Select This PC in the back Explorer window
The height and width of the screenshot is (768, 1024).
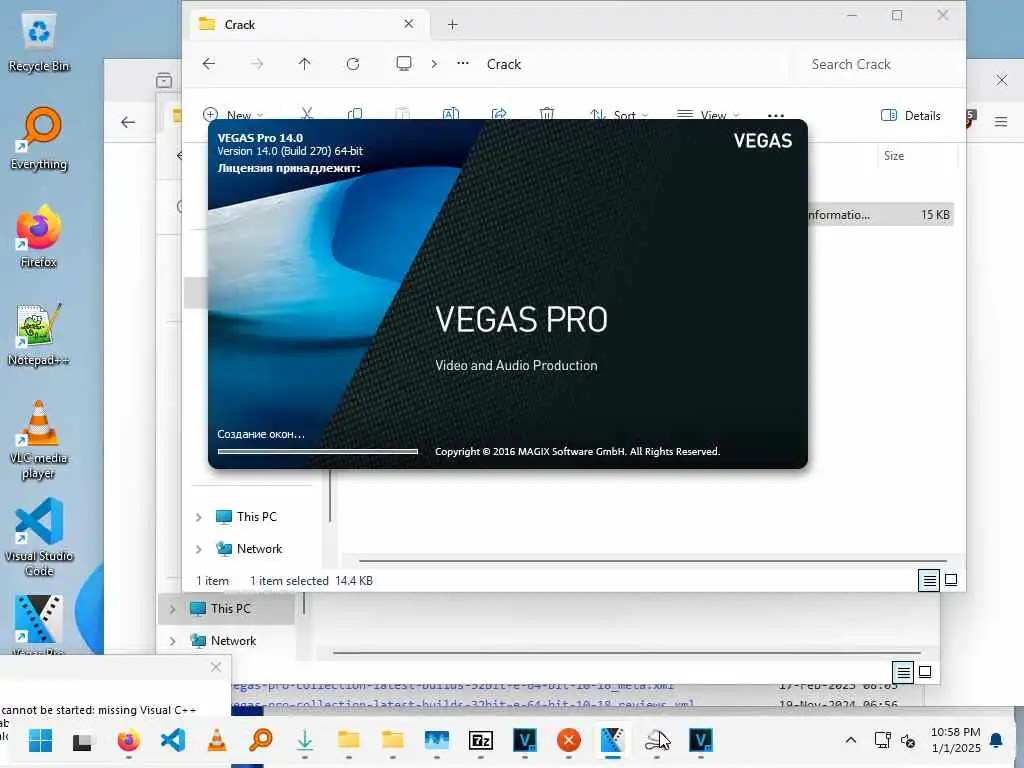coord(221,609)
